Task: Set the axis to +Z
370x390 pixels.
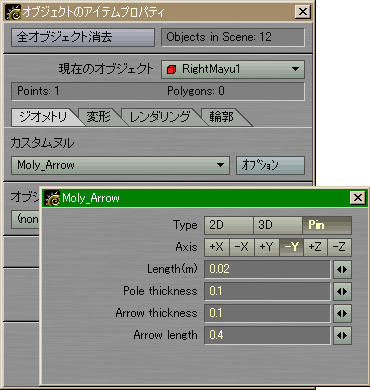Action: click(x=315, y=247)
